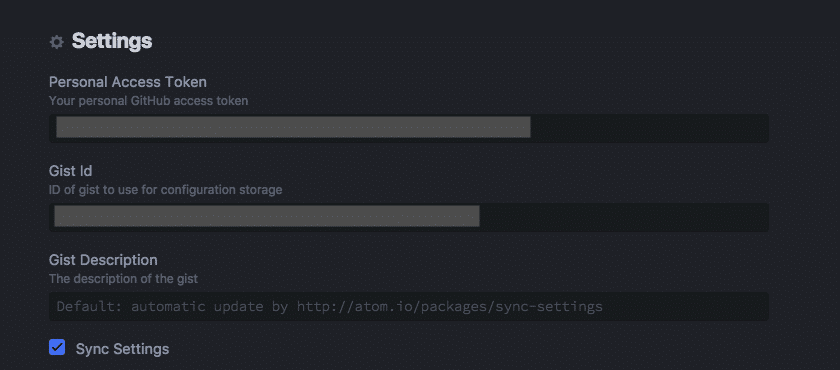This screenshot has height=370, width=840.
Task: Focus the Personal Access Token input field
Action: pos(409,128)
